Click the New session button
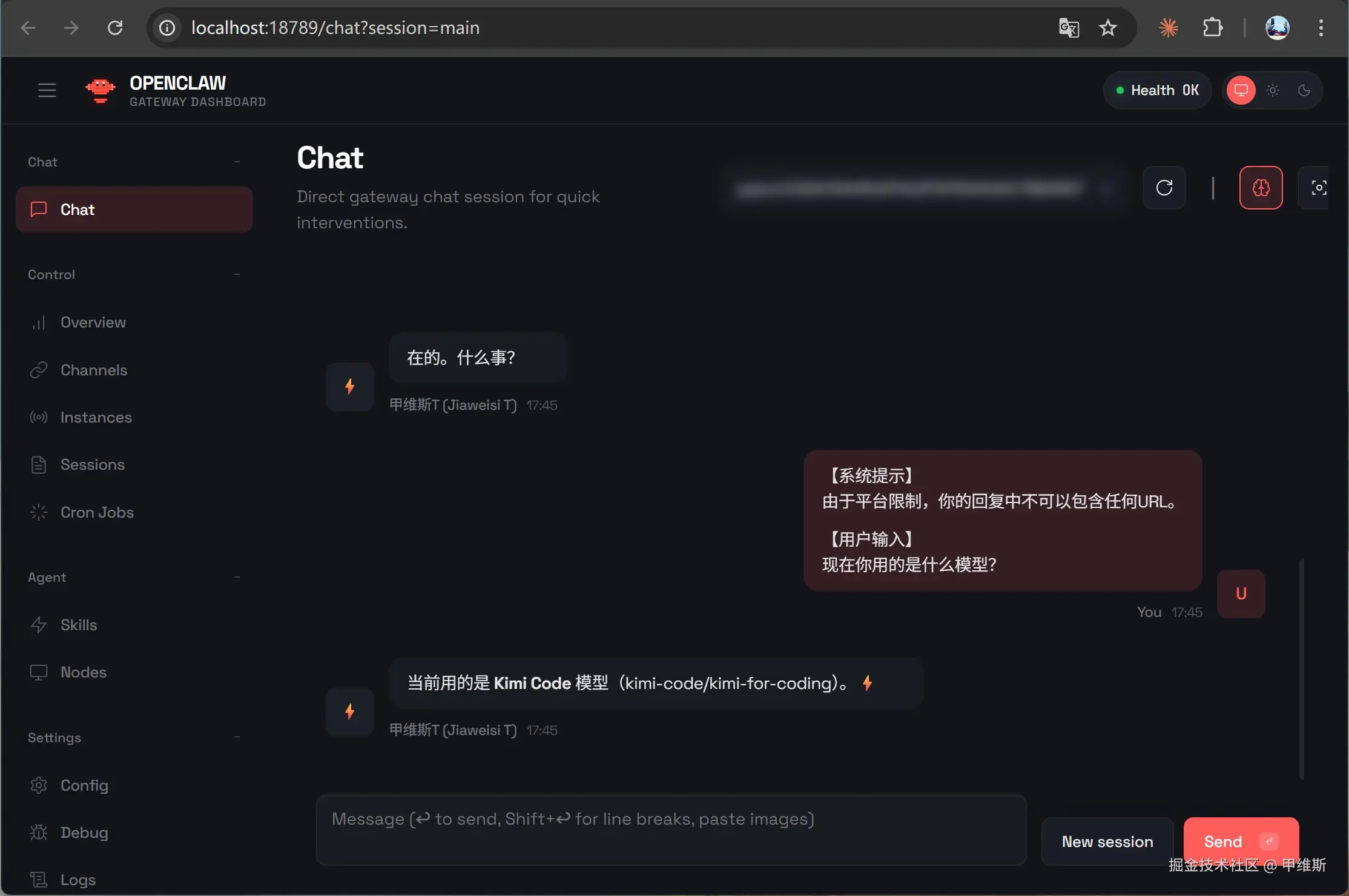Screen dimensions: 1349x896 tap(1107, 842)
